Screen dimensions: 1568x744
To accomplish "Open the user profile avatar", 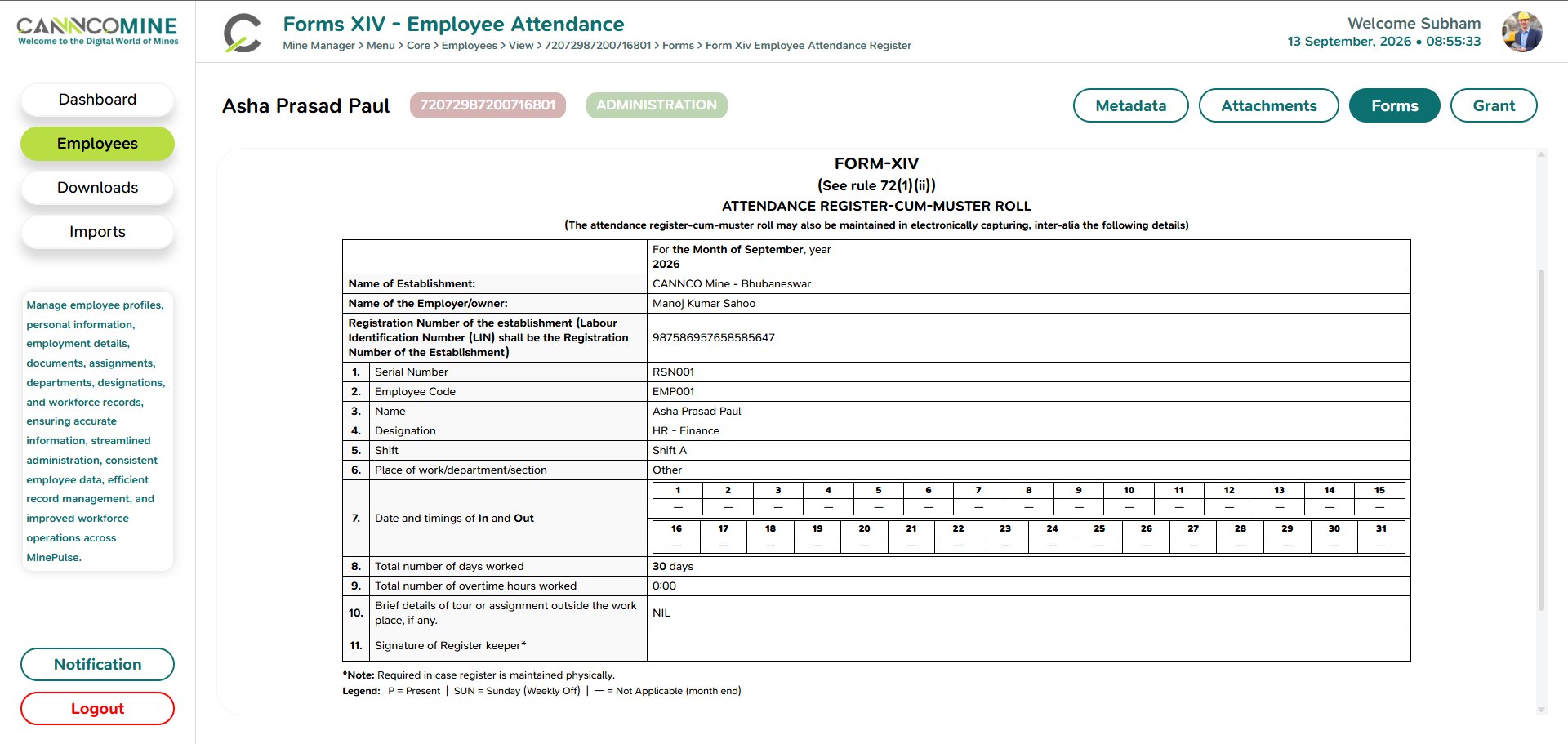I will click(1521, 32).
